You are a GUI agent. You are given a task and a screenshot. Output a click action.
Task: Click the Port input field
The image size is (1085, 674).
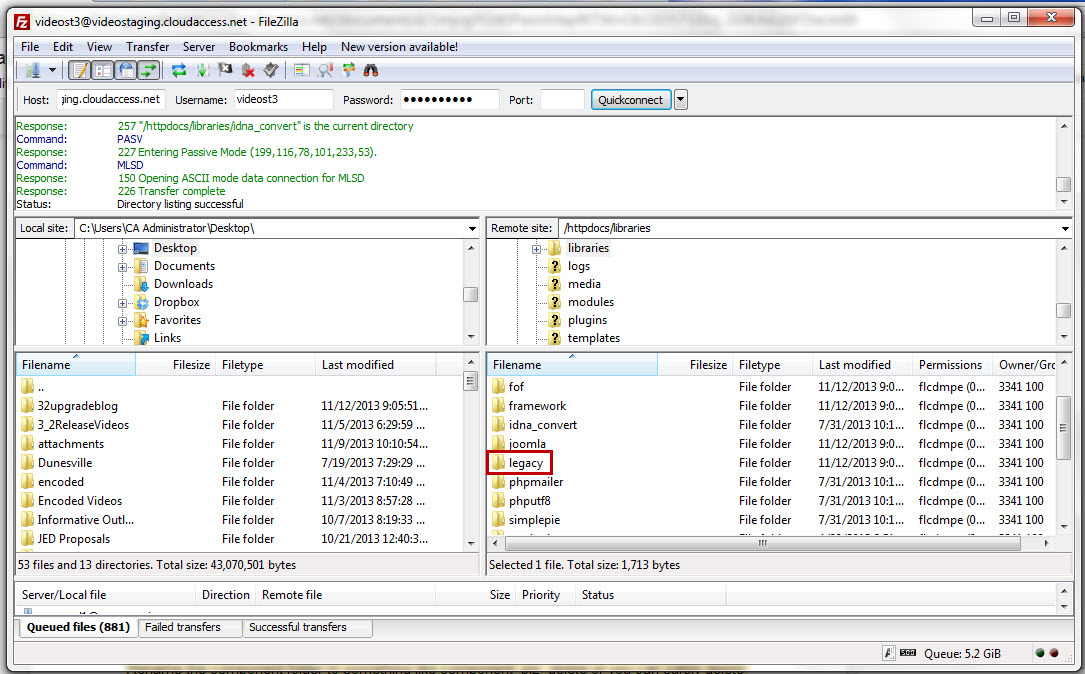562,100
